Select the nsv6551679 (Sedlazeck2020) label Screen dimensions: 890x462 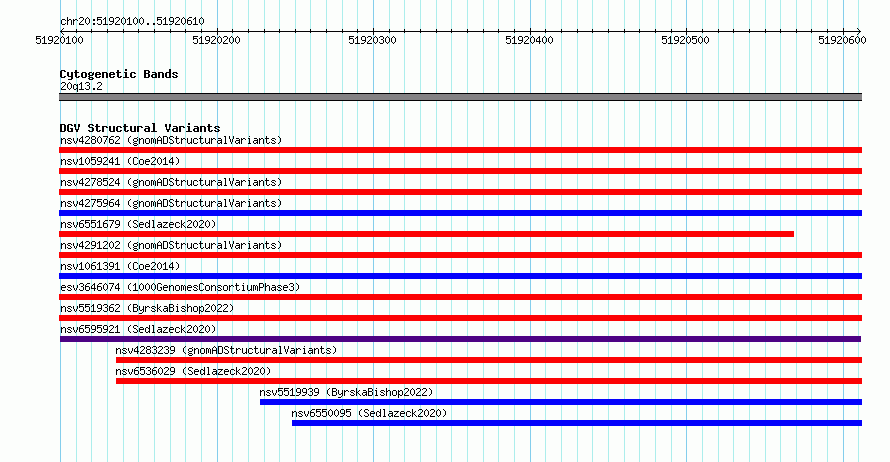pyautogui.click(x=138, y=224)
